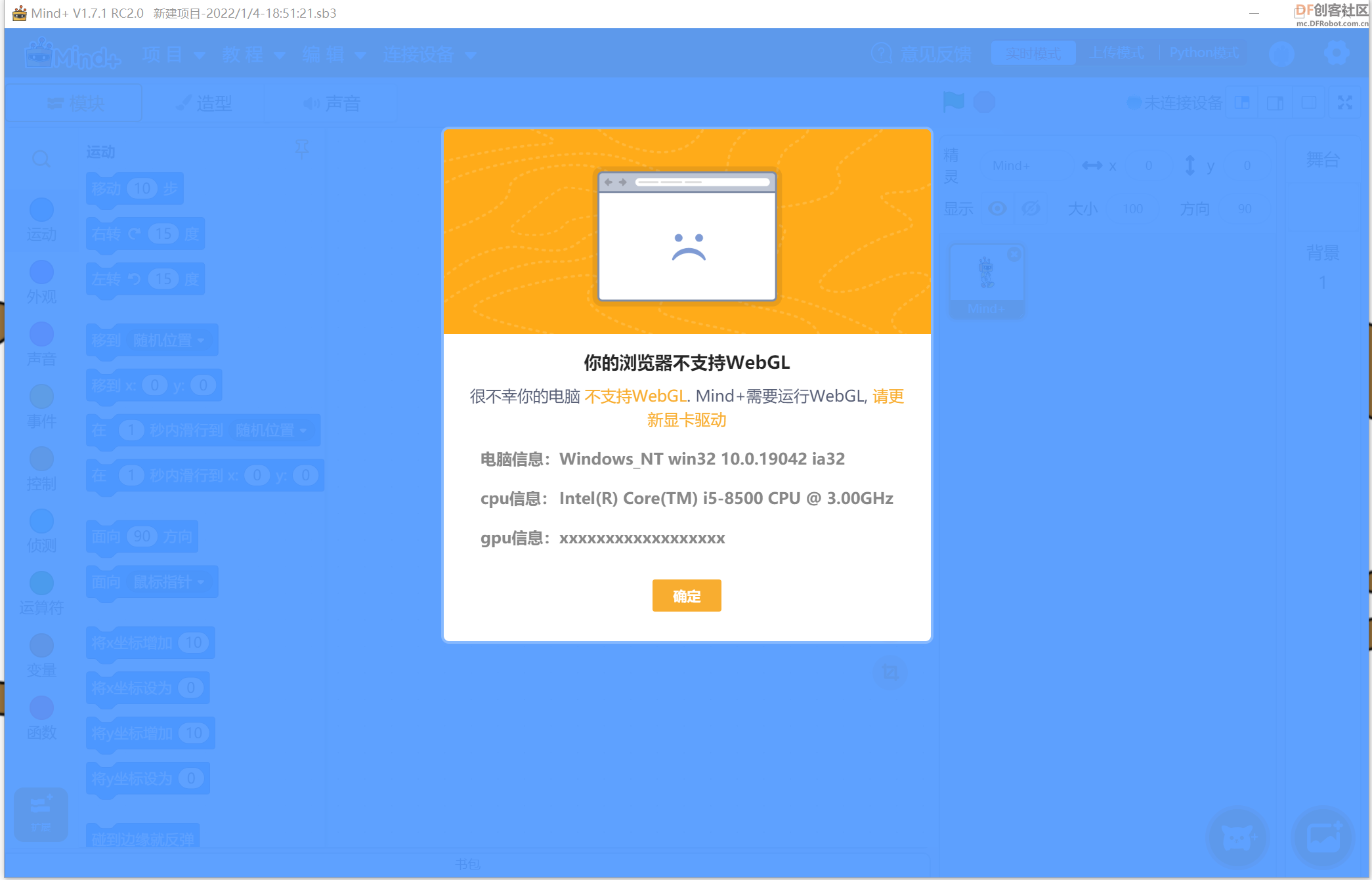Click the 未连接设备 status
The height and width of the screenshot is (880, 1372).
pyautogui.click(x=1174, y=103)
